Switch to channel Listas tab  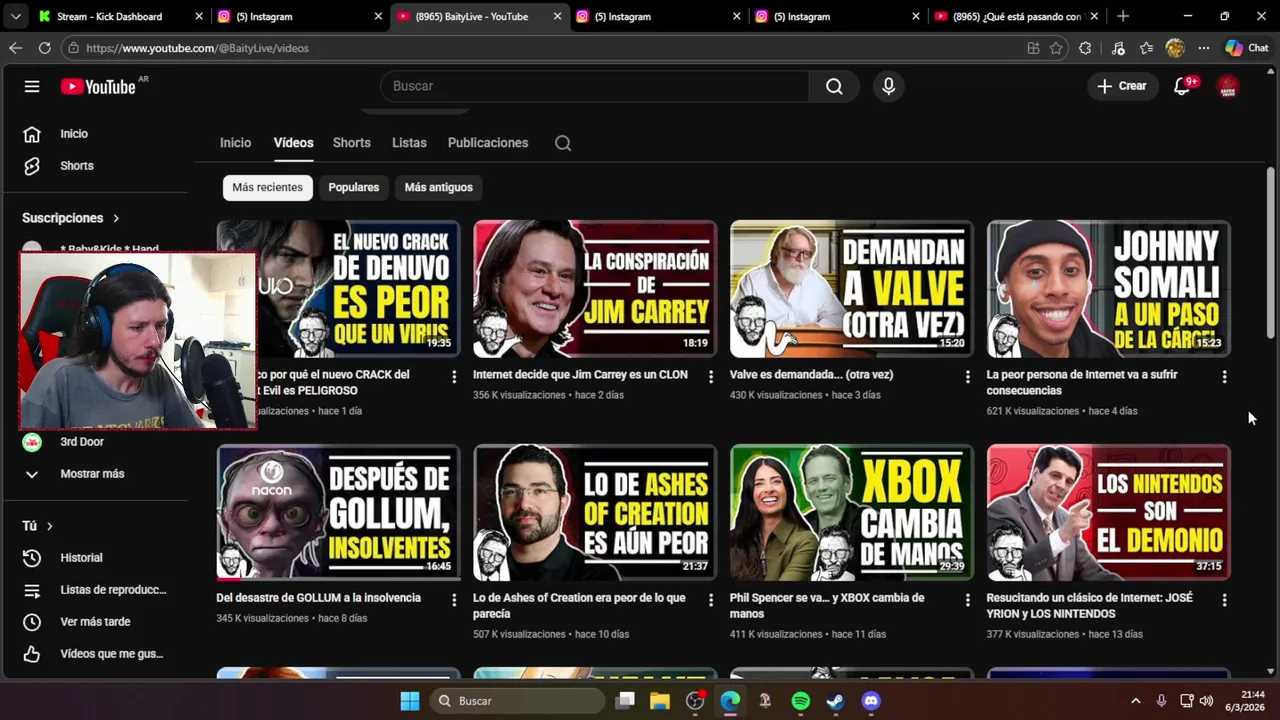coord(409,143)
